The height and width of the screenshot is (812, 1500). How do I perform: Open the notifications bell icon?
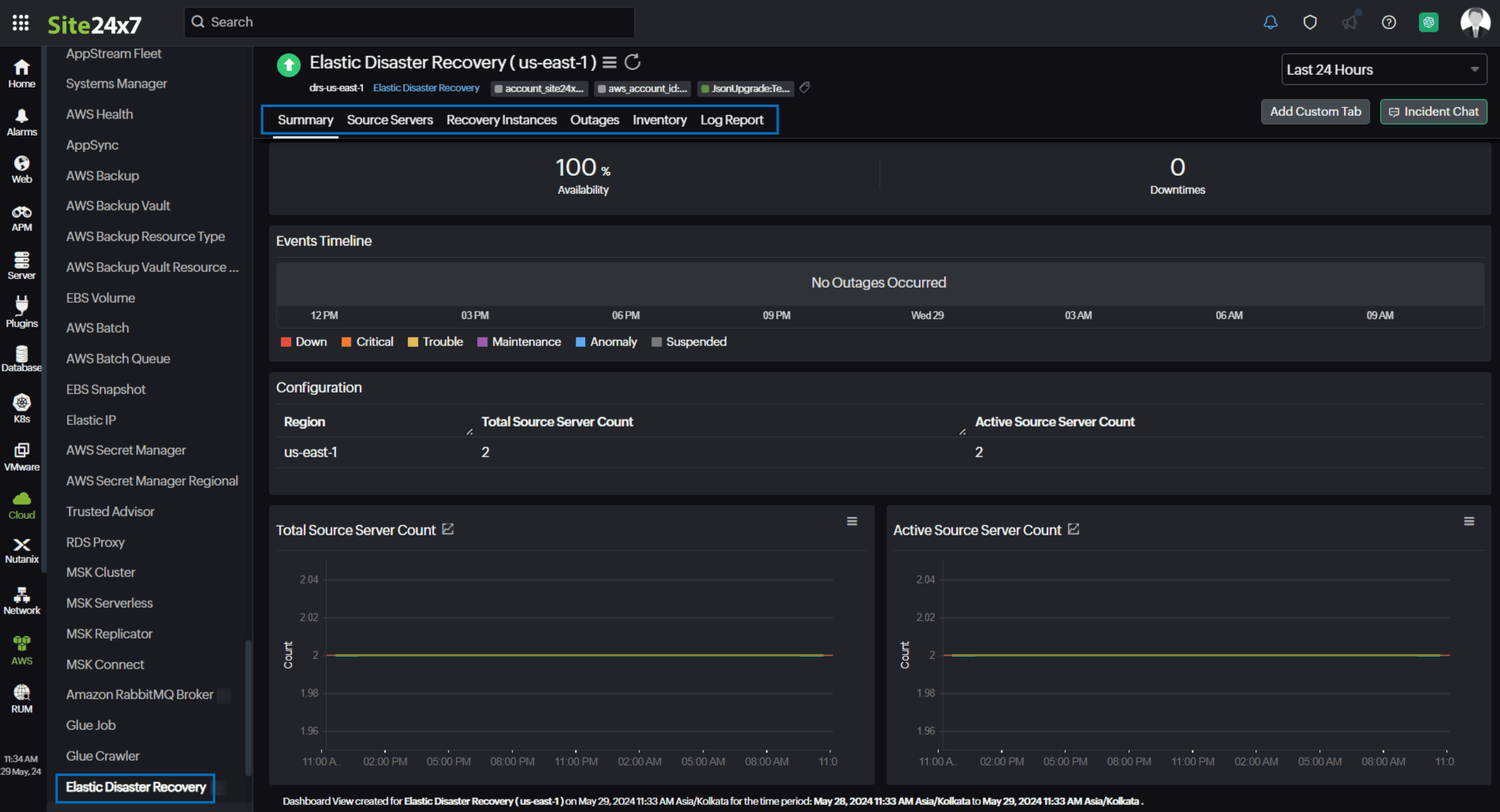(x=1270, y=22)
